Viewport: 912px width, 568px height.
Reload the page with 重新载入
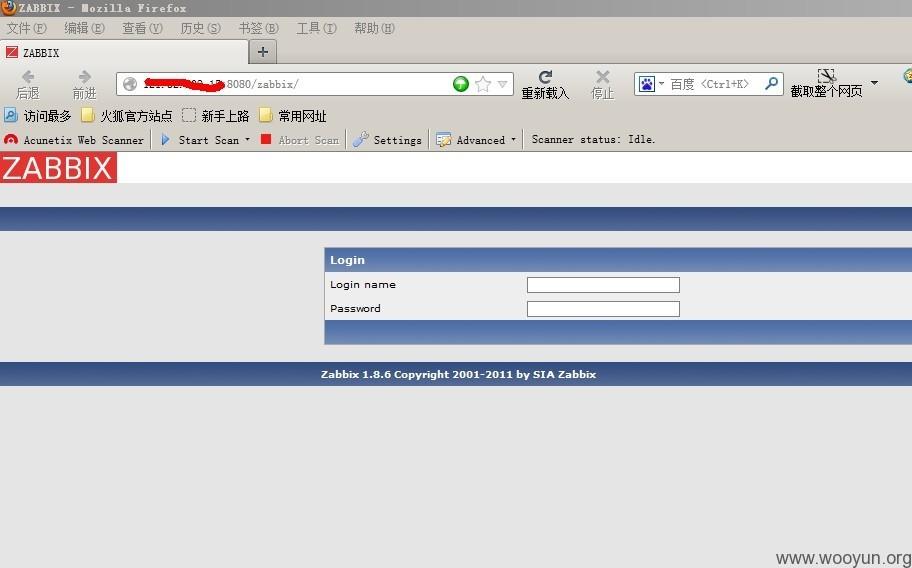coord(545,84)
